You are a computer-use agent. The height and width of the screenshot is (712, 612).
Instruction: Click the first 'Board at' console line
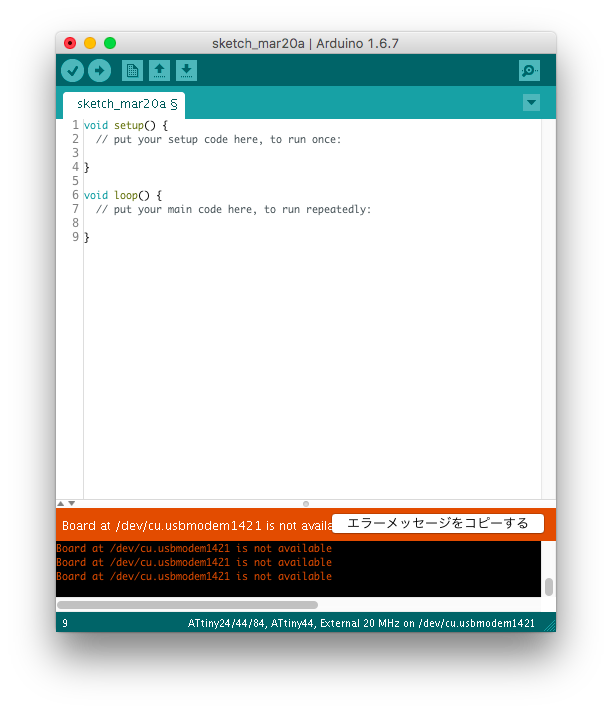194,548
